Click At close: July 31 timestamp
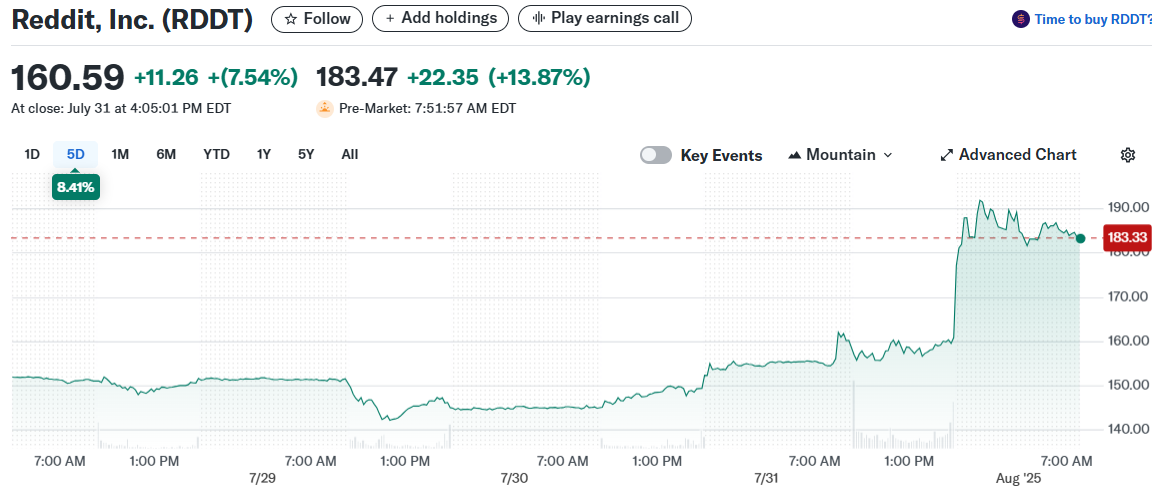1152x488 pixels. point(121,109)
